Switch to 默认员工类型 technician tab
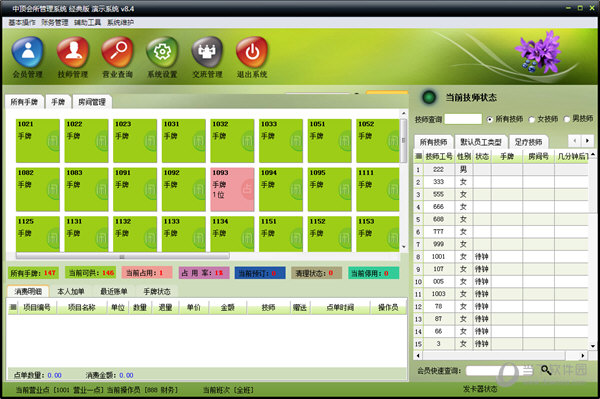Viewport: 600px width, 399px height. tap(481, 142)
